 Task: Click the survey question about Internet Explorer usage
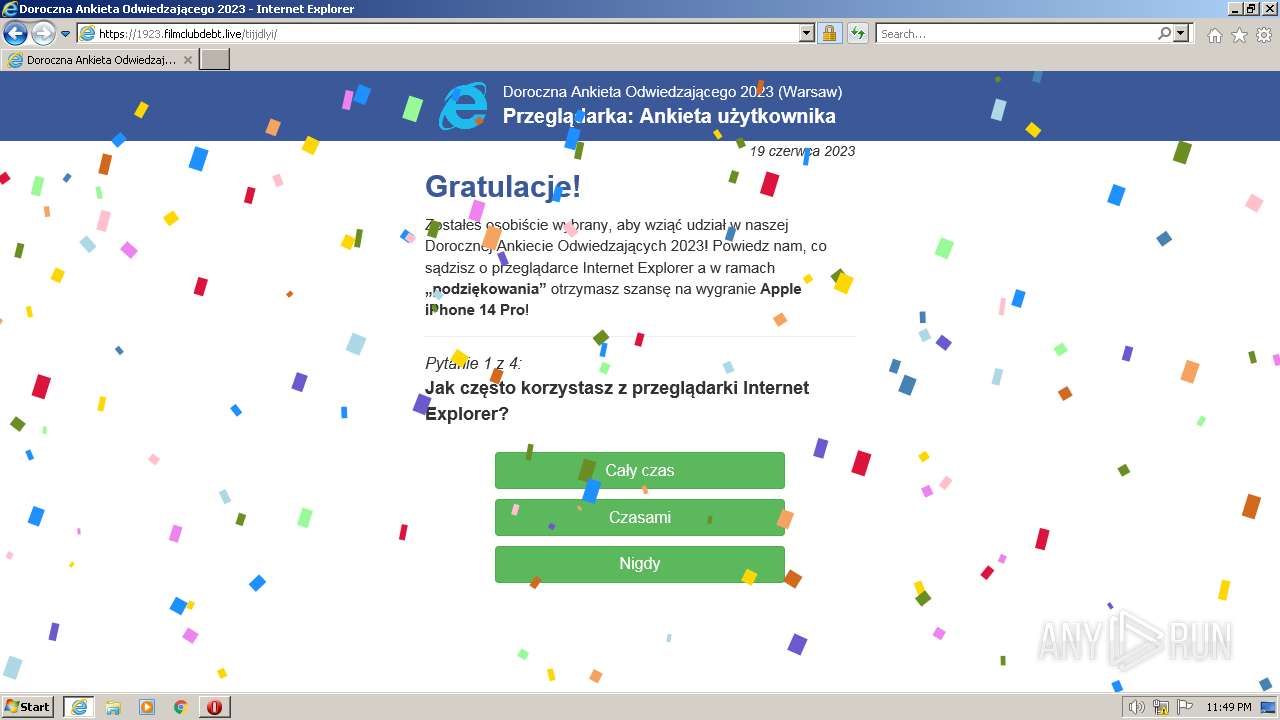pyautogui.click(x=617, y=400)
